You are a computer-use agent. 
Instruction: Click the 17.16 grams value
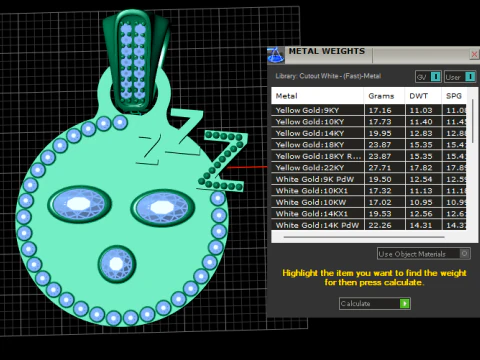(380, 110)
